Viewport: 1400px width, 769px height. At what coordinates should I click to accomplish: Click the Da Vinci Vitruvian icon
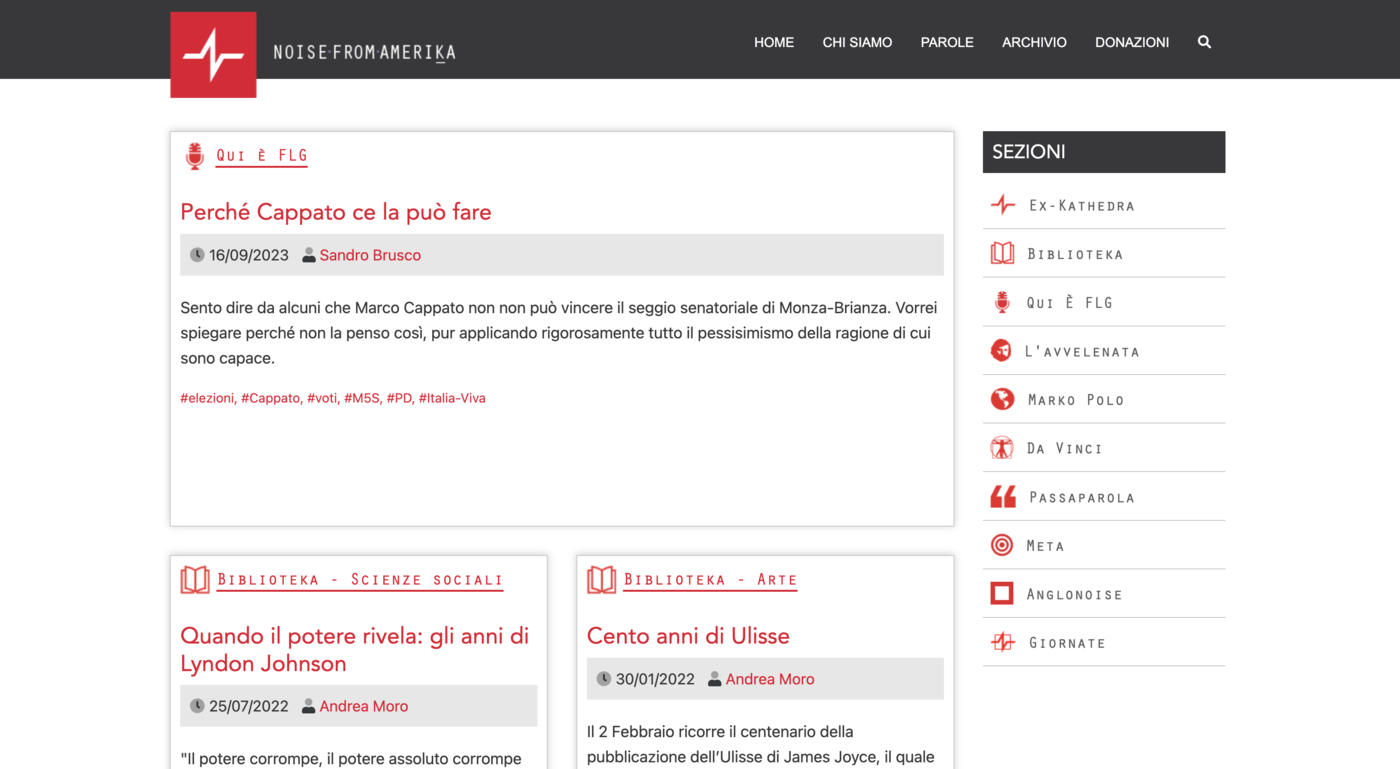click(1002, 448)
